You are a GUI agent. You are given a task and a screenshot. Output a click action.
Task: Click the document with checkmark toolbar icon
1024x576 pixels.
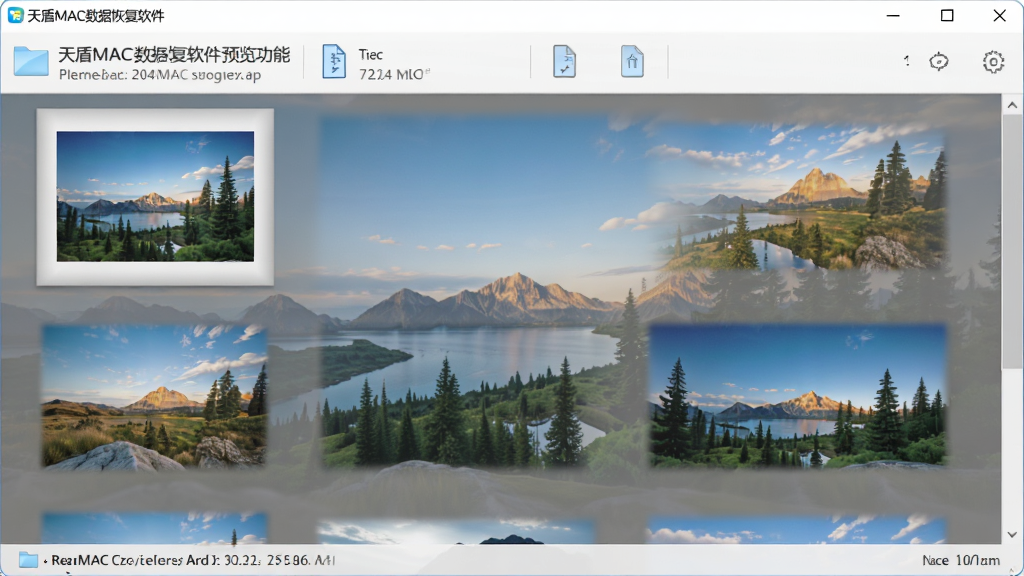point(564,62)
